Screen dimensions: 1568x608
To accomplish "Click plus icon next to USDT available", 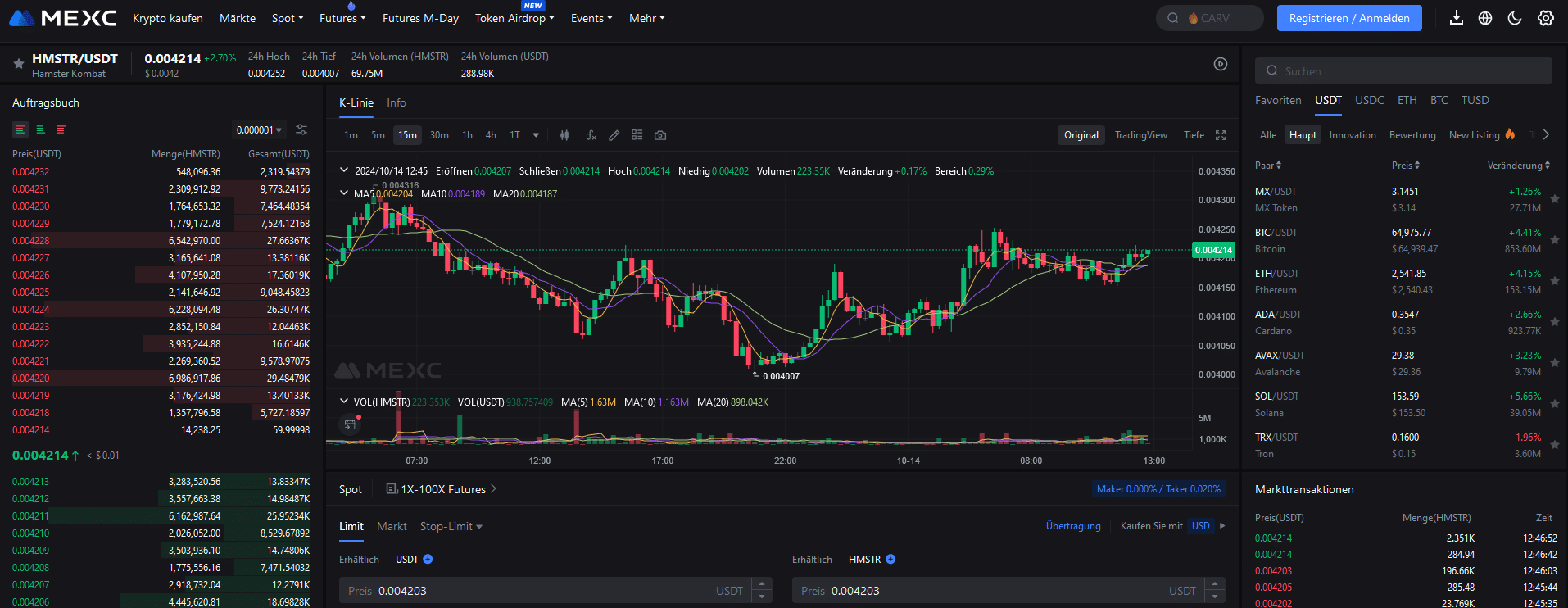I will [428, 559].
